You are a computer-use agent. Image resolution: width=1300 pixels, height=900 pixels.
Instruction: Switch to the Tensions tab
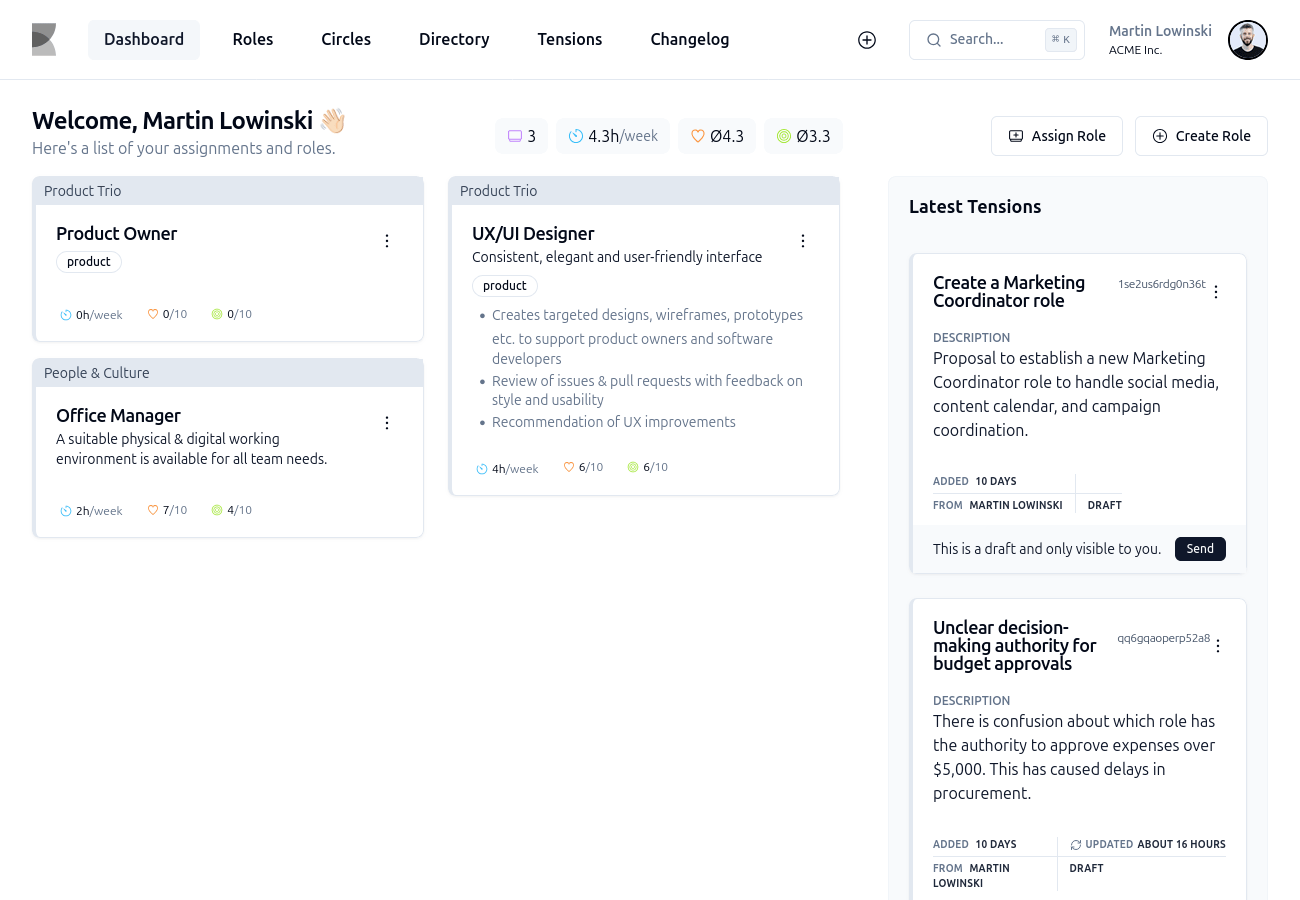pos(570,39)
